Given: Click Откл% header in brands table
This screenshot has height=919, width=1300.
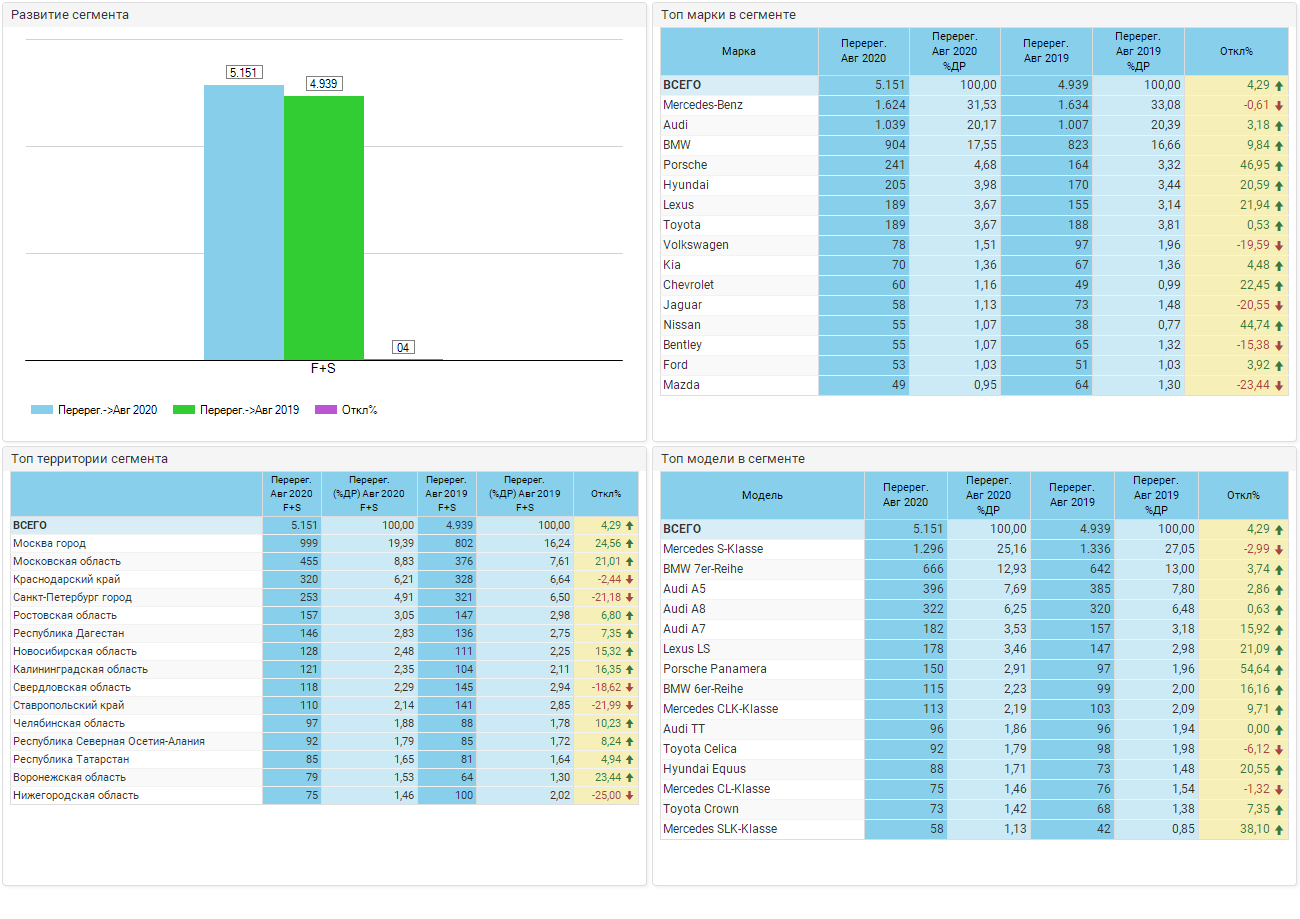Looking at the screenshot, I should [1236, 51].
